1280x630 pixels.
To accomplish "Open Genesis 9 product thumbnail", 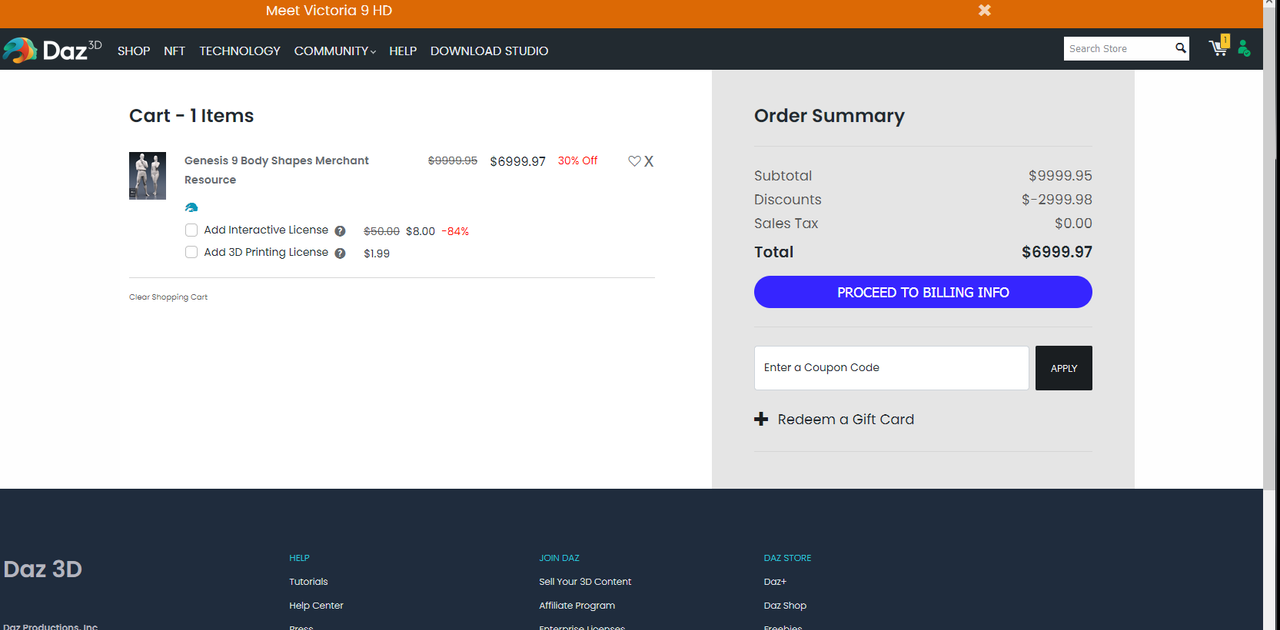I will tap(147, 176).
